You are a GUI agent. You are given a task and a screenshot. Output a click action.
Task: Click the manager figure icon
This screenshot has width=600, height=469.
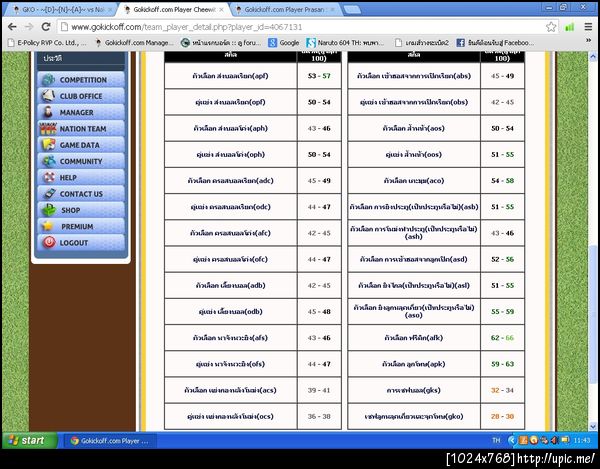pos(49,112)
